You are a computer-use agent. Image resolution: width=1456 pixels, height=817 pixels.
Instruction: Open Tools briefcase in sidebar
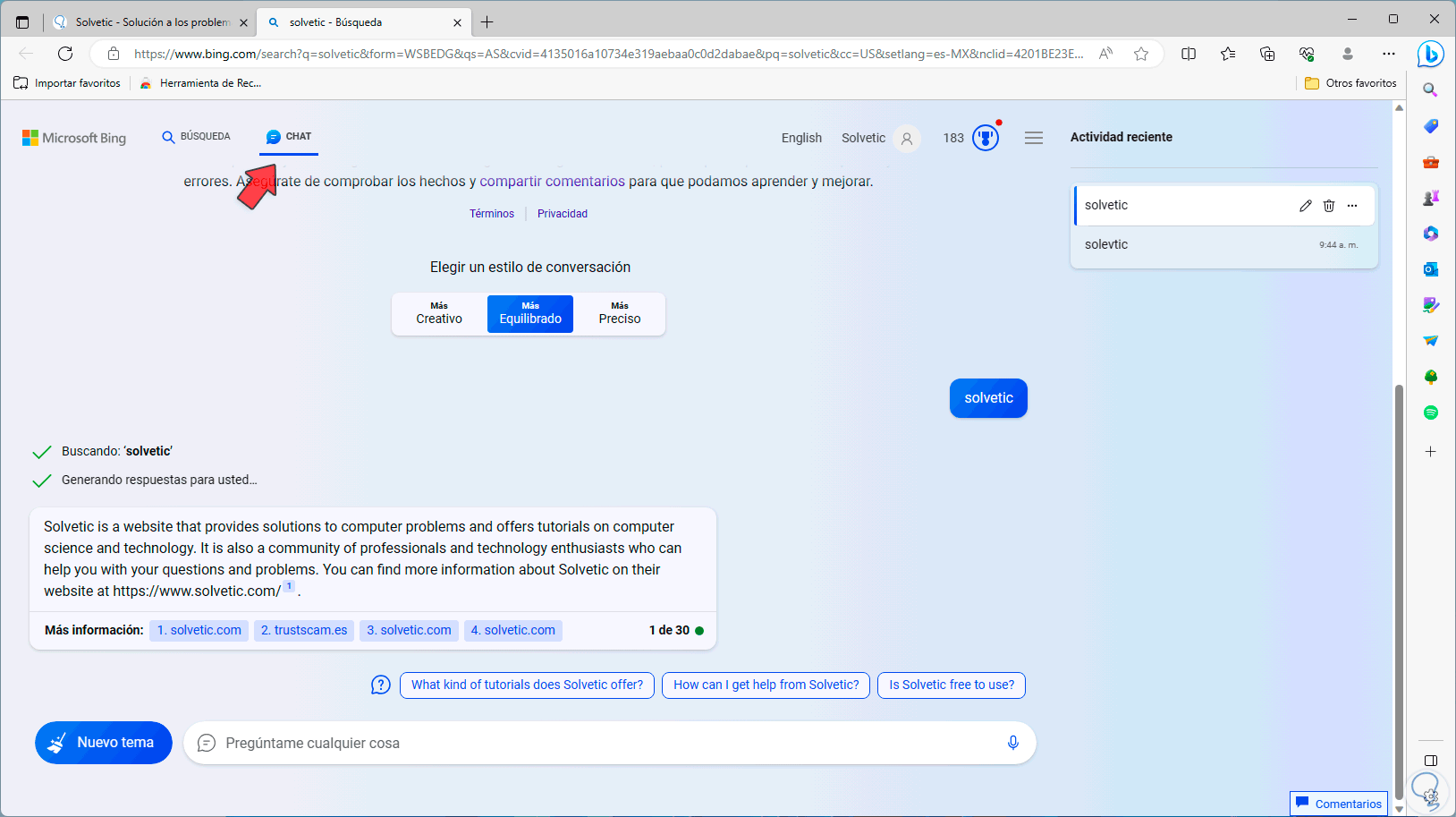[x=1431, y=162]
